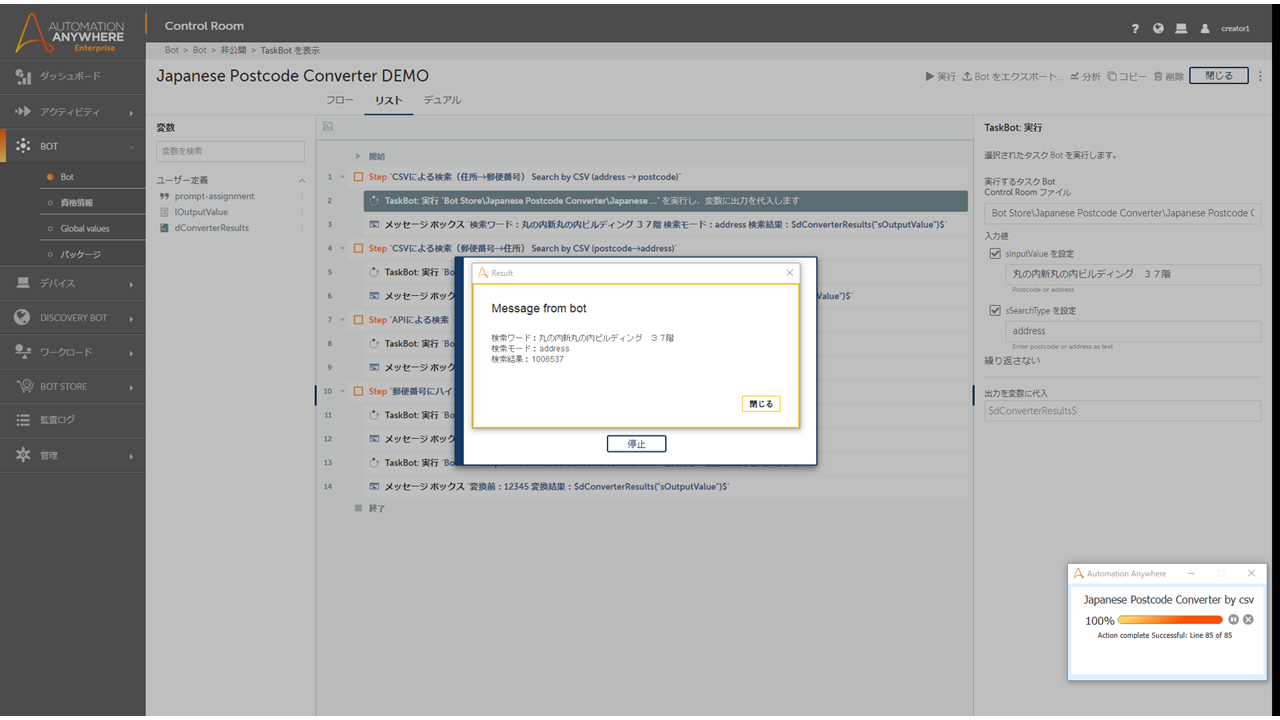Click Bot をエクスポート export button
Screen dimensions: 1280x720
pos(1013,76)
